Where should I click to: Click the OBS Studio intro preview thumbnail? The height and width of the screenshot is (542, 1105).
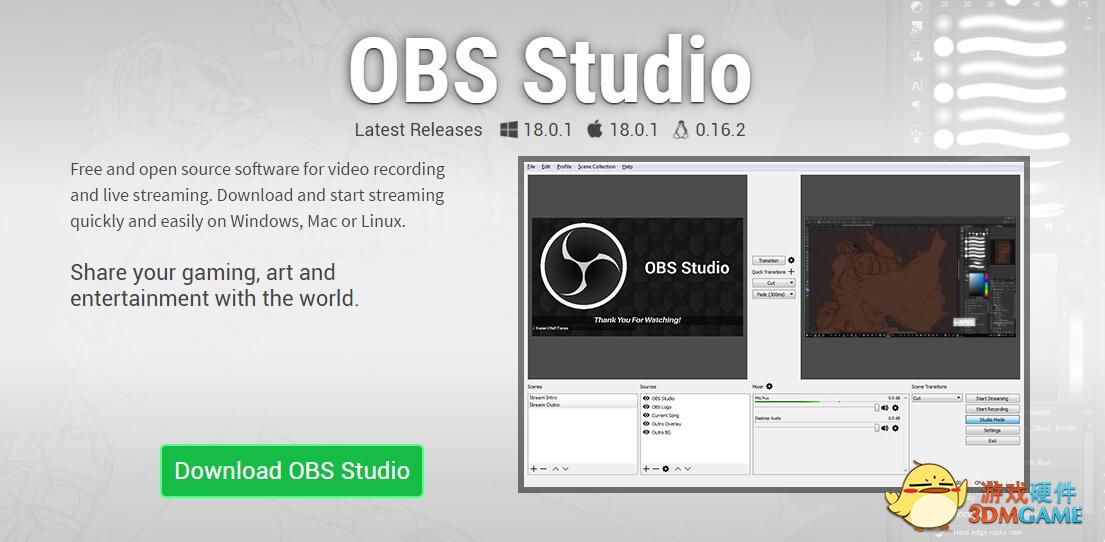click(x=637, y=276)
